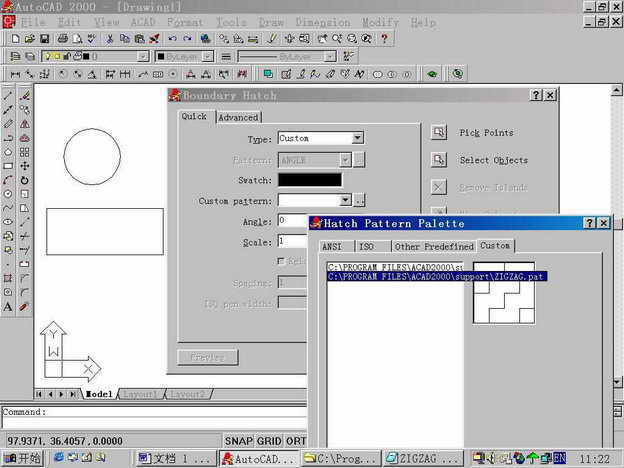Toggle SNAP mode in status bar

point(238,440)
